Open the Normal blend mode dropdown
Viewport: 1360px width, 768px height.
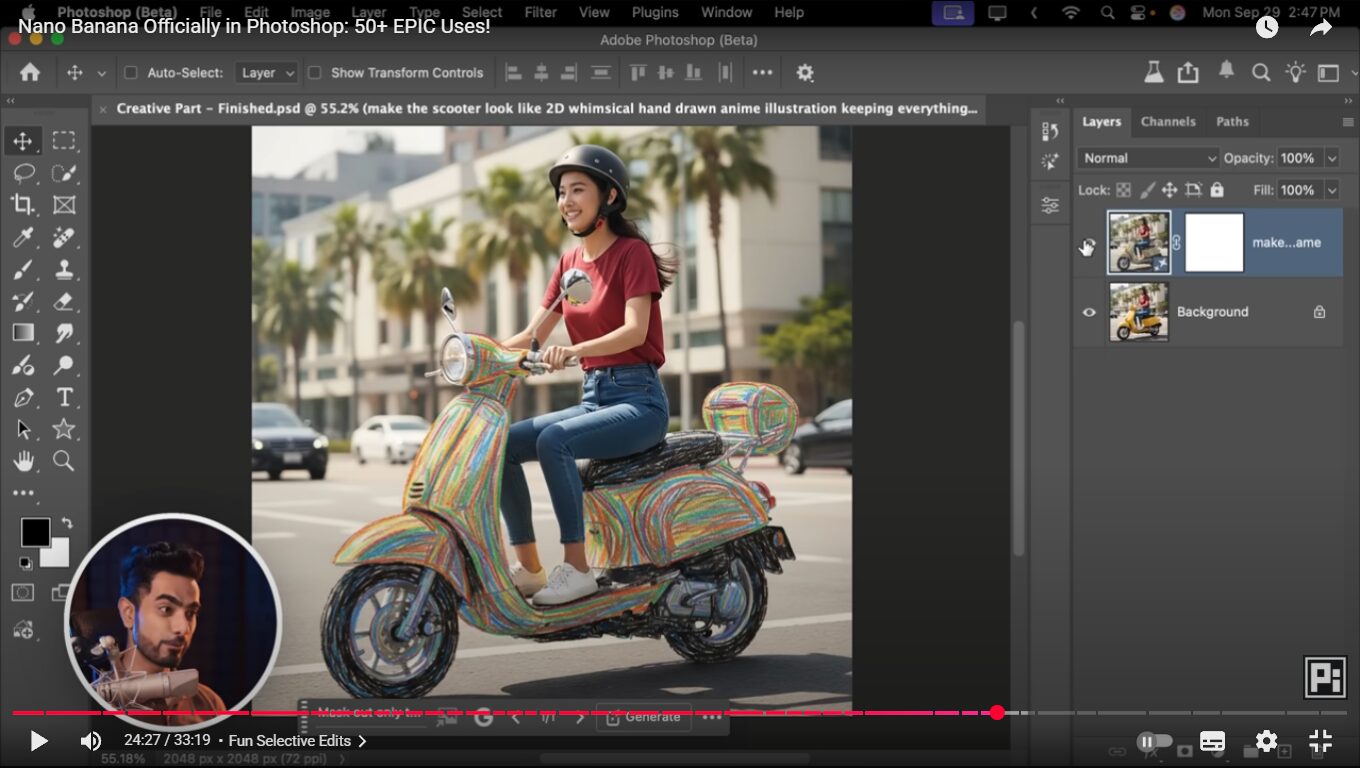[1147, 158]
